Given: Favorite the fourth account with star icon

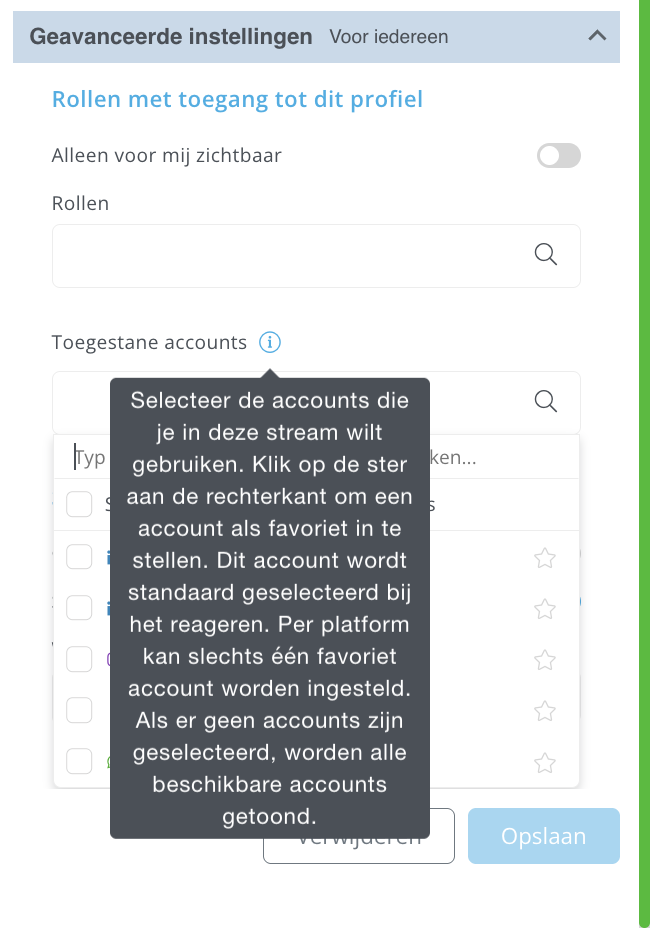Looking at the screenshot, I should pos(545,711).
